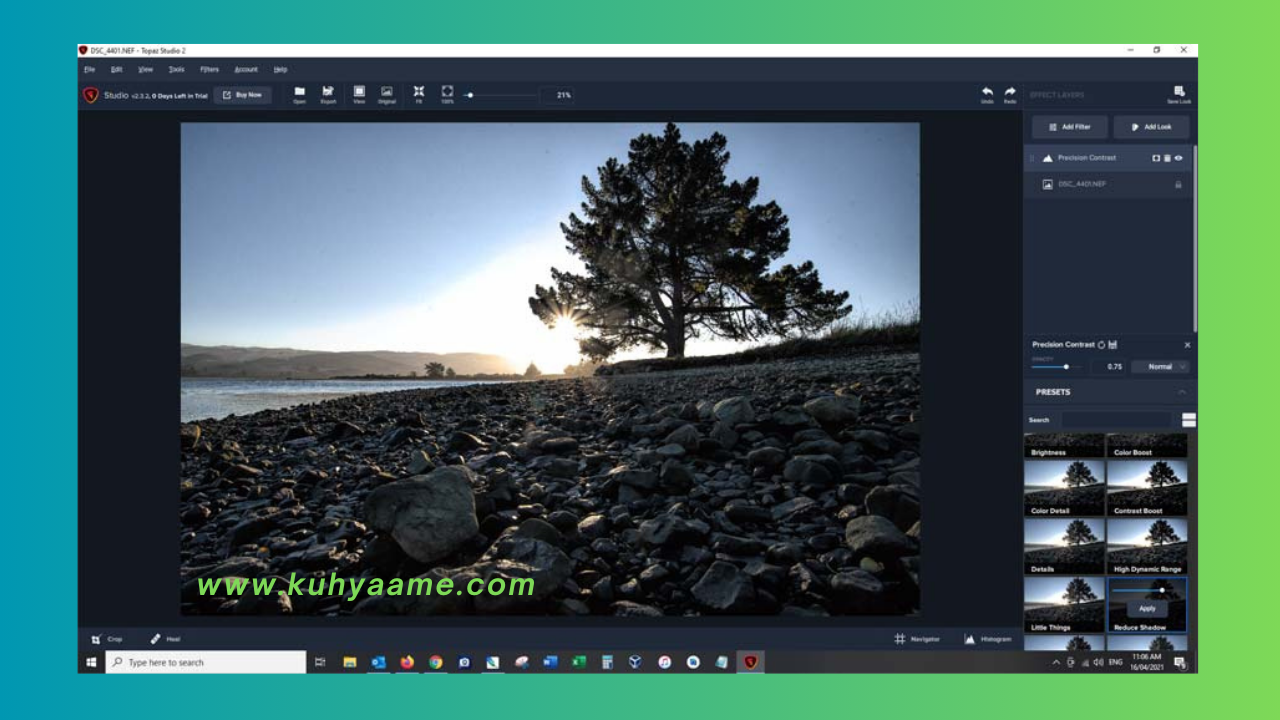
Task: Click the Open folder icon
Action: point(299,94)
